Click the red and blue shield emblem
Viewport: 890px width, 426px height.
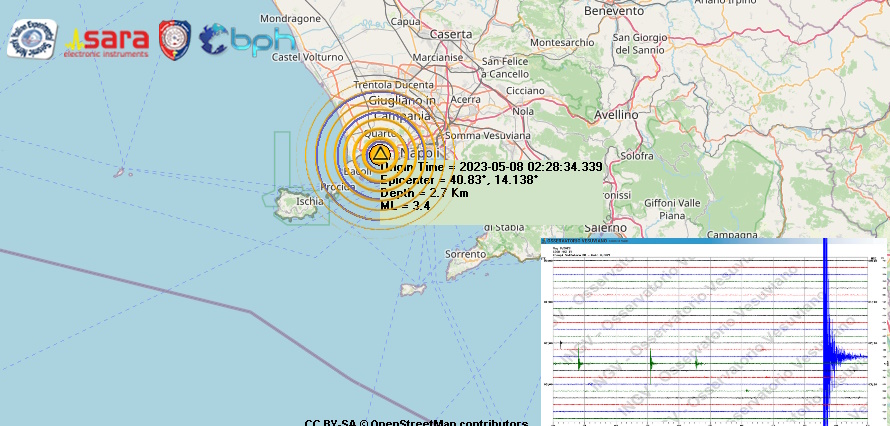coord(175,39)
